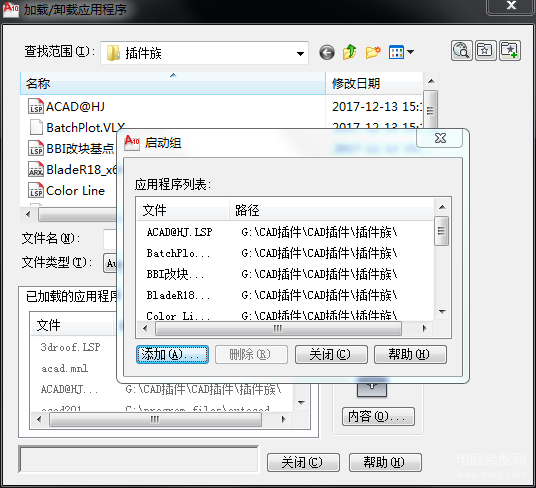This screenshot has width=536, height=488.
Task: Click 帮助(H) in the load/unload dialog
Action: 385,462
